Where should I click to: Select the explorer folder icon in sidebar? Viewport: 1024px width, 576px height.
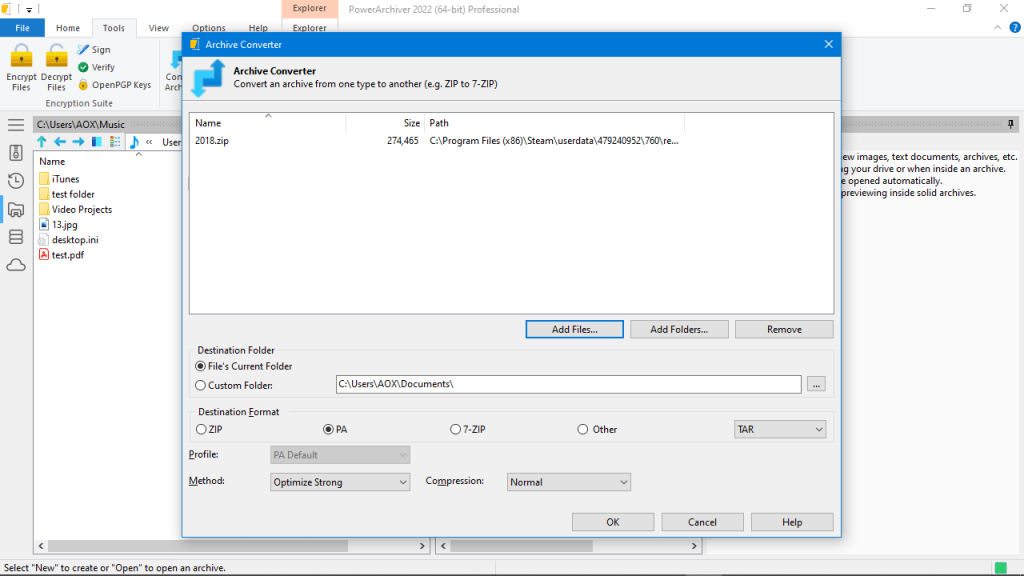click(16, 210)
